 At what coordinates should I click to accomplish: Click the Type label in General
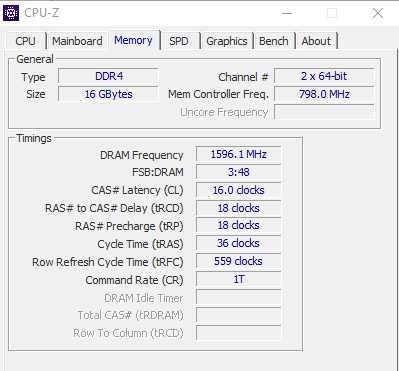click(33, 77)
